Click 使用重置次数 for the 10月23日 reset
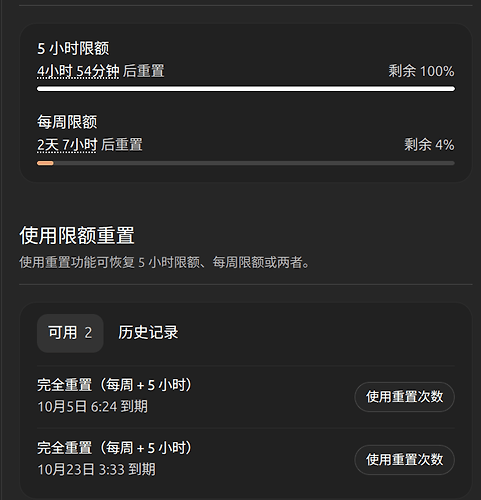Image resolution: width=481 pixels, height=500 pixels. [x=404, y=460]
